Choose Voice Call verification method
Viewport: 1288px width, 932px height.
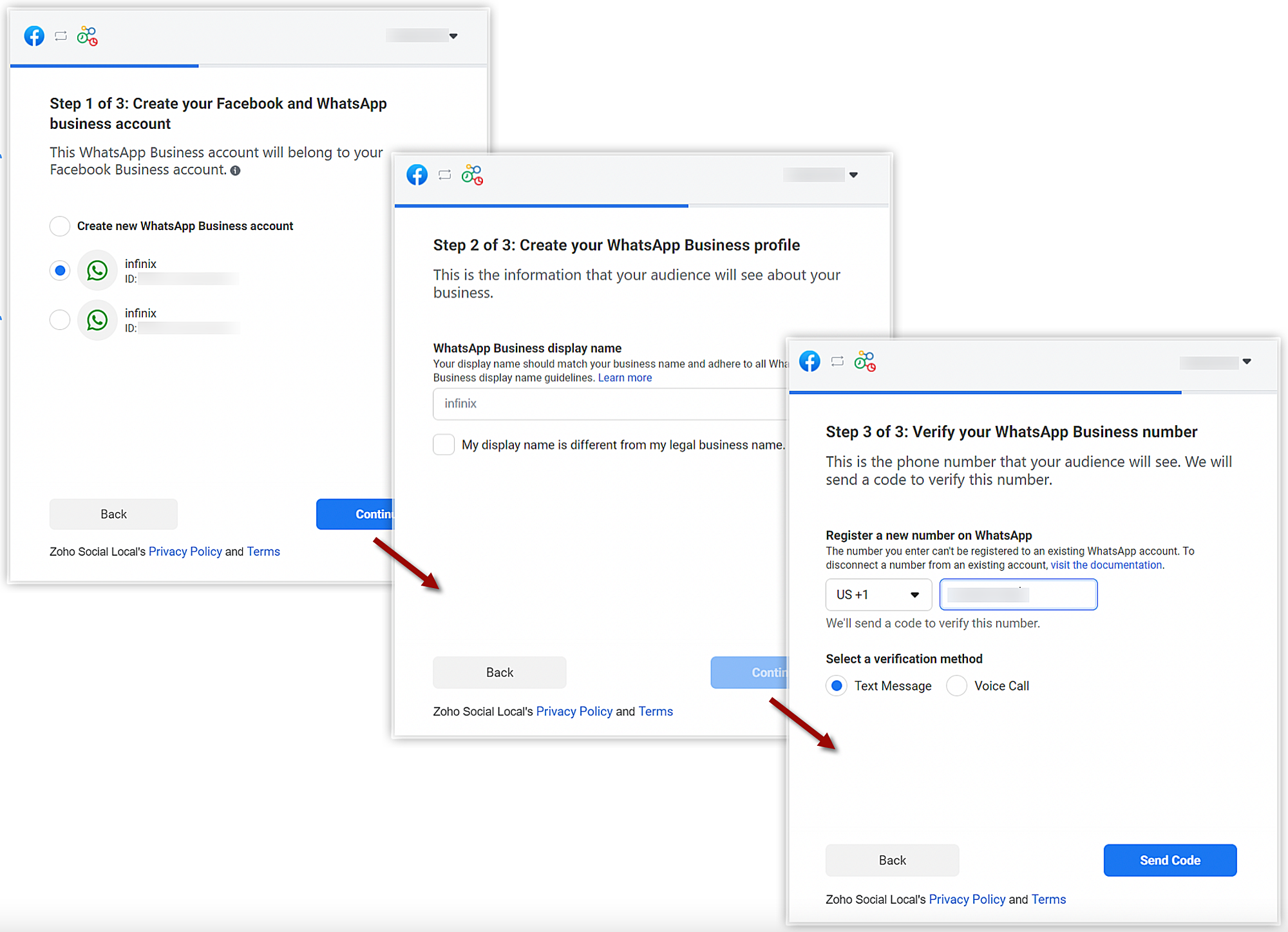click(x=956, y=686)
